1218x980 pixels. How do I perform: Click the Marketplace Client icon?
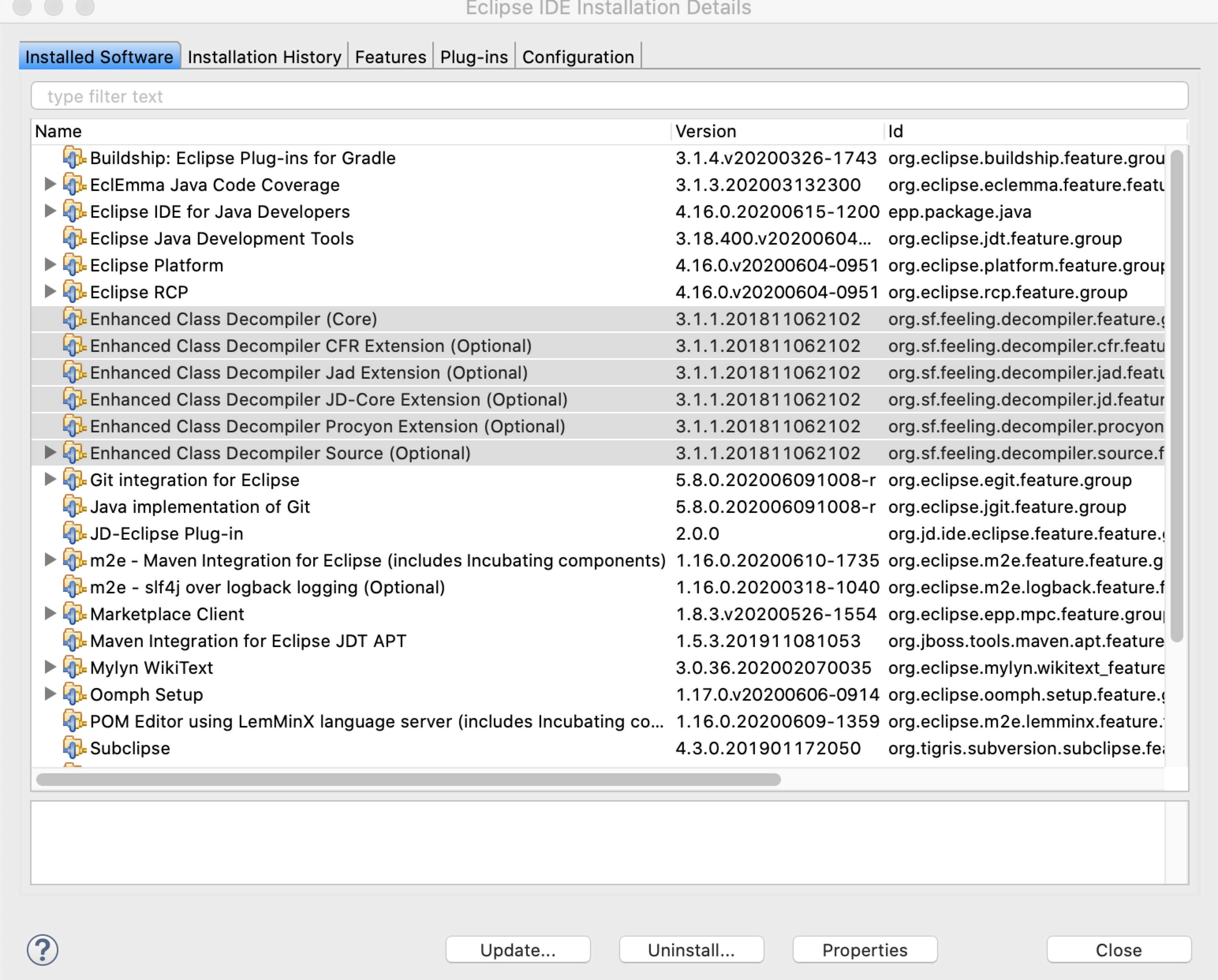coord(74,614)
